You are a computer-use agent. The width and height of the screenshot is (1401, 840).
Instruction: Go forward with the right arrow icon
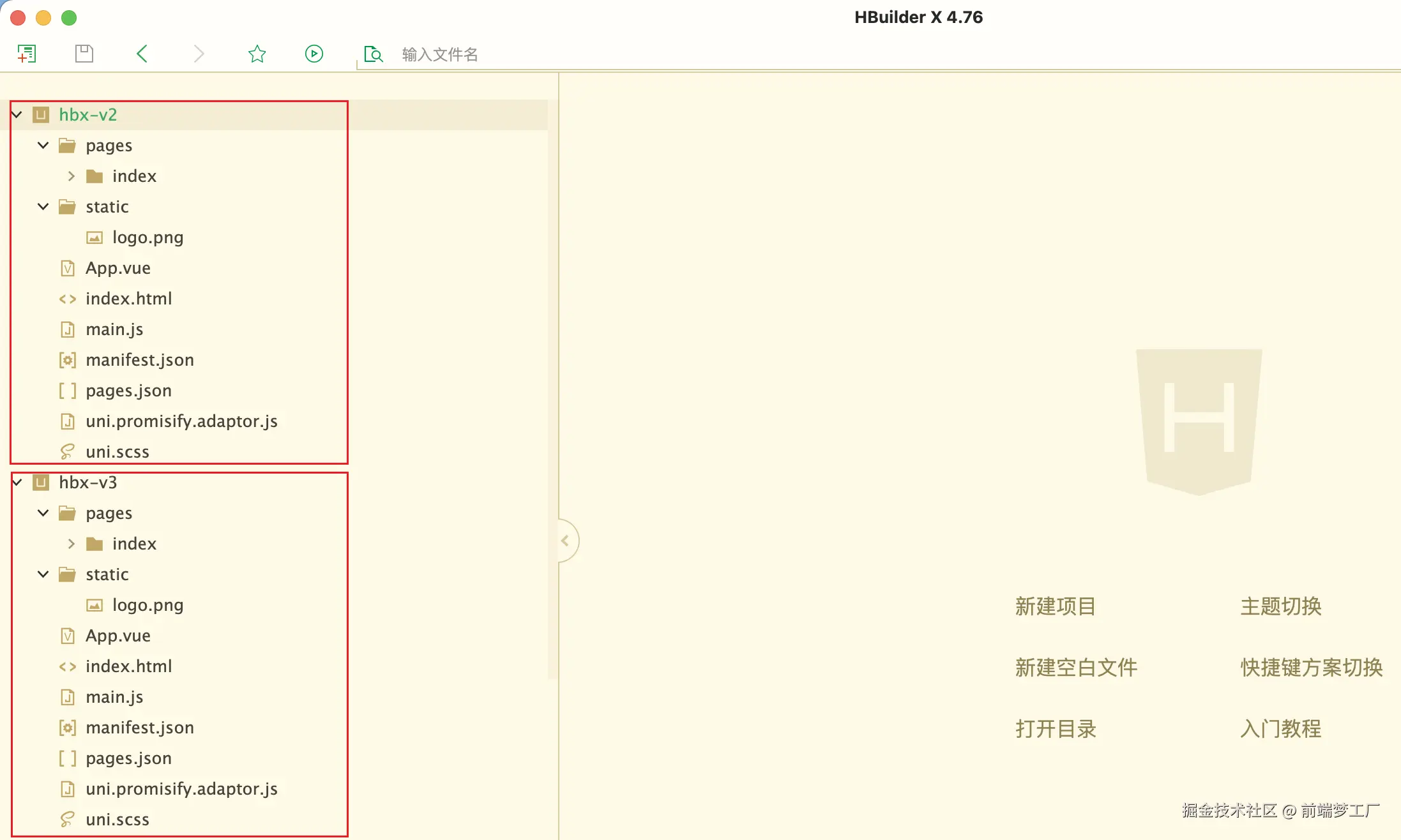(199, 54)
